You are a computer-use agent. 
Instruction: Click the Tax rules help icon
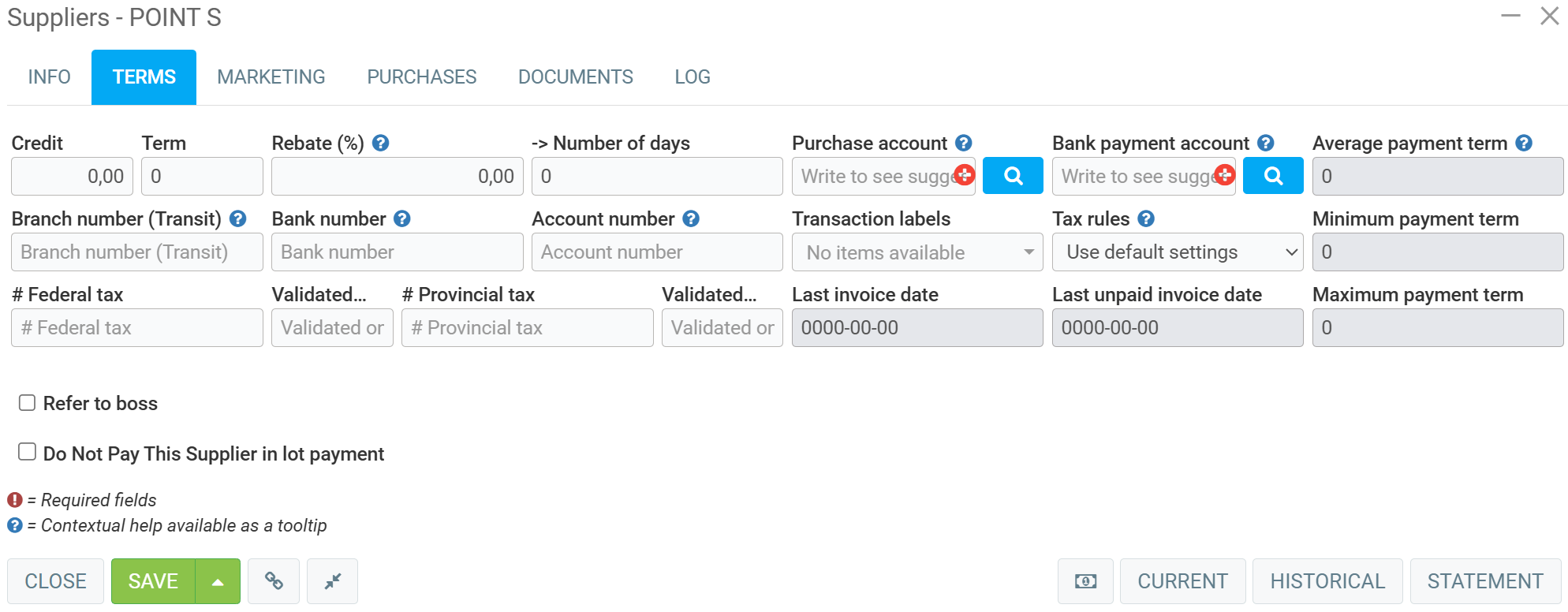[1146, 218]
